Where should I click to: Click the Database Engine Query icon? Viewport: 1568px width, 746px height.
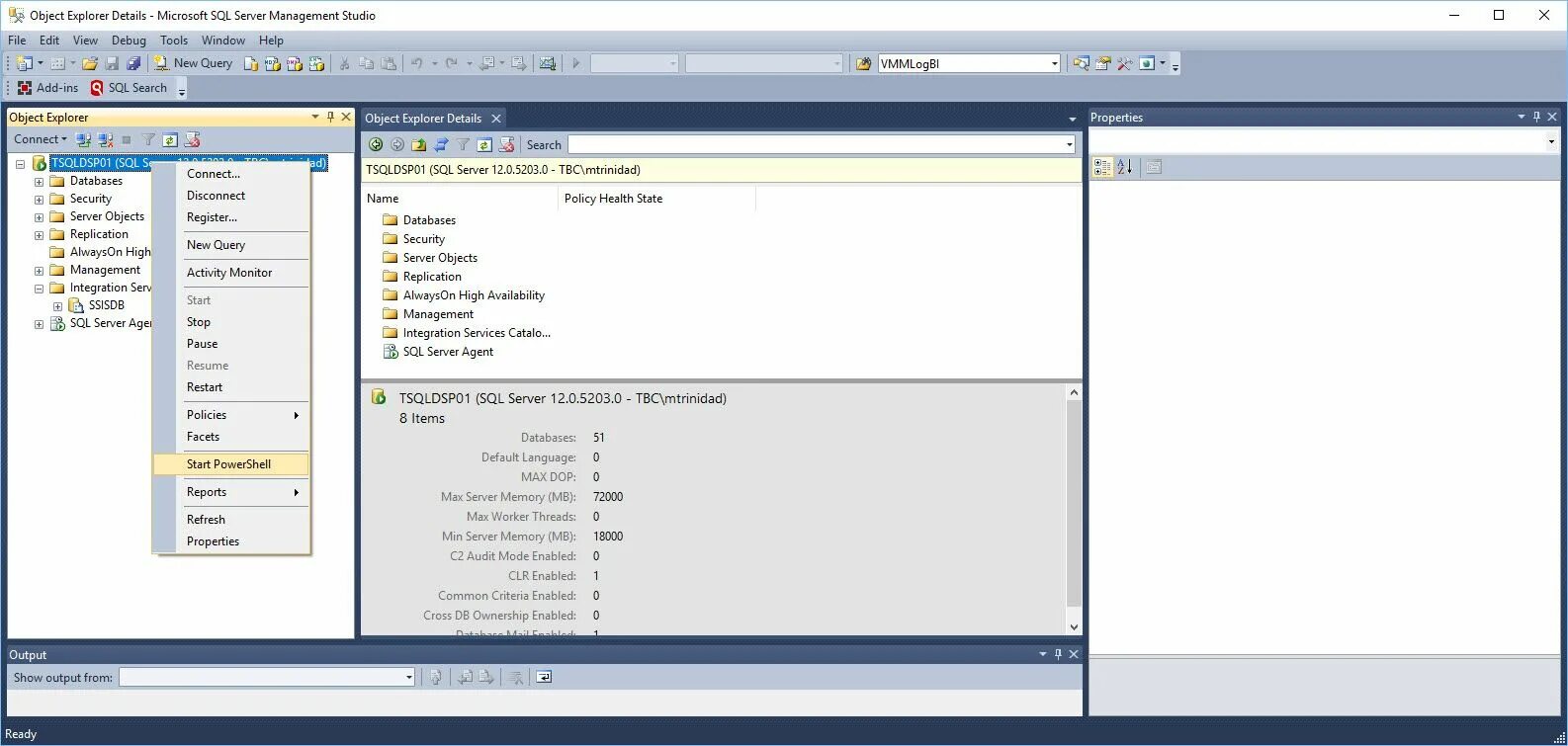[x=251, y=63]
